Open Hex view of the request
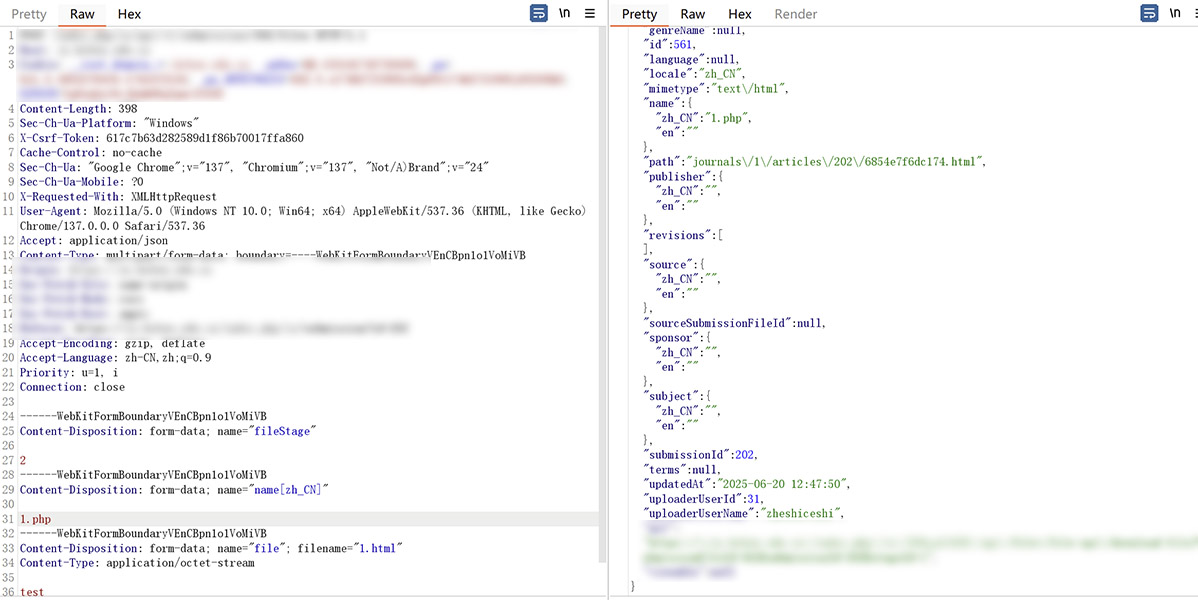 (129, 14)
